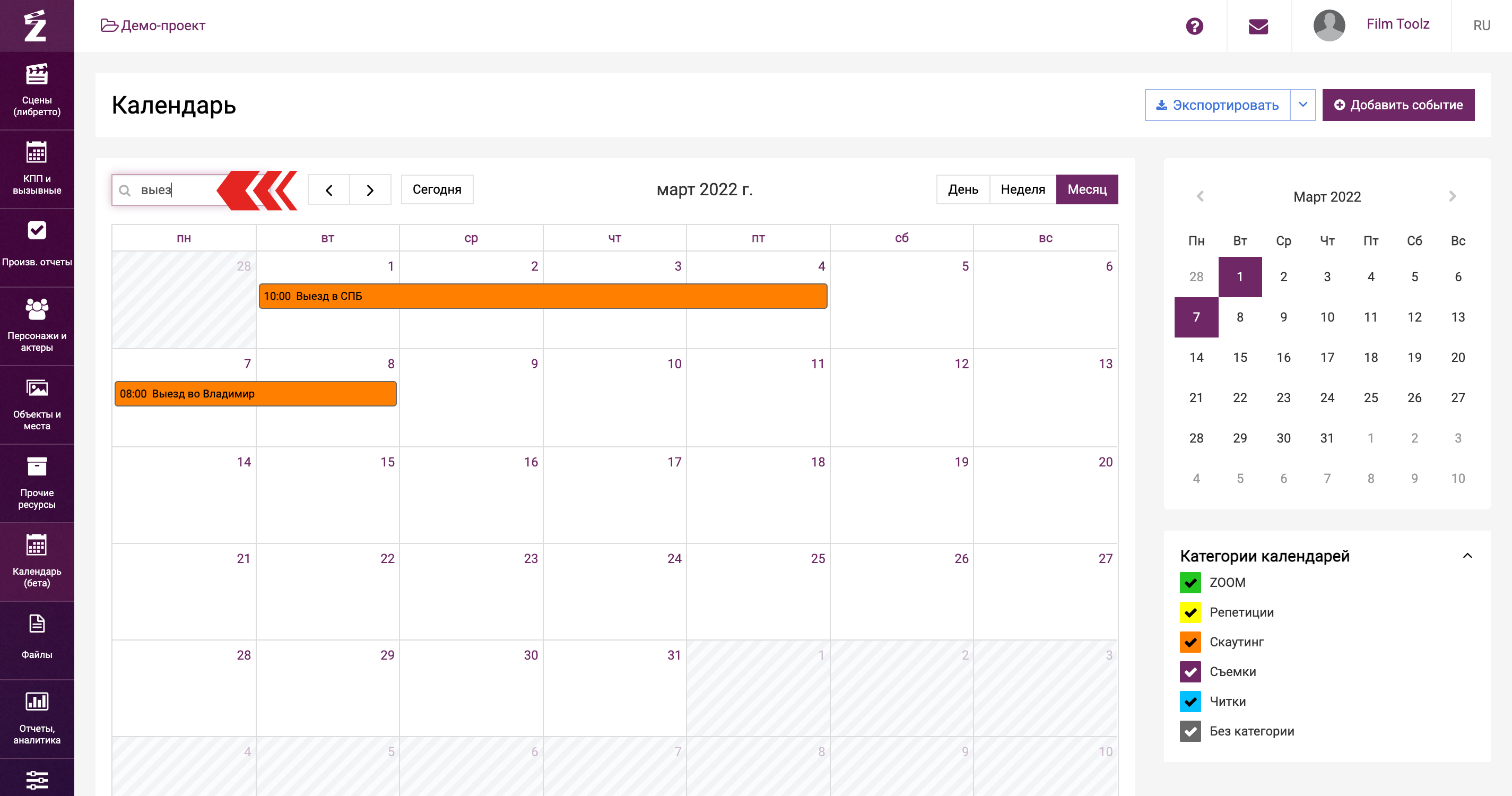This screenshot has height=796, width=1512.
Task: Click the search magnifier icon
Action: 125,190
